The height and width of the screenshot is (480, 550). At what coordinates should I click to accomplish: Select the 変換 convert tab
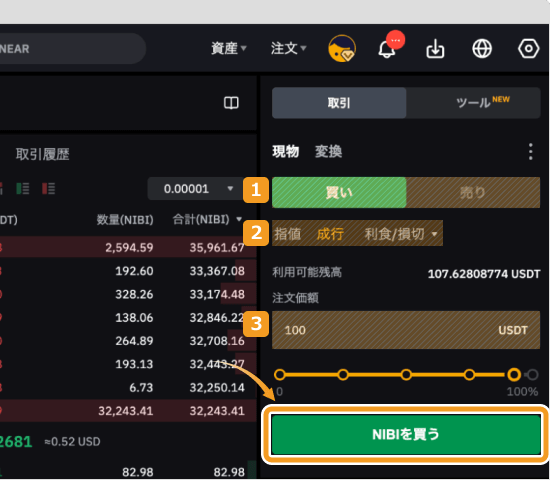[x=328, y=152]
